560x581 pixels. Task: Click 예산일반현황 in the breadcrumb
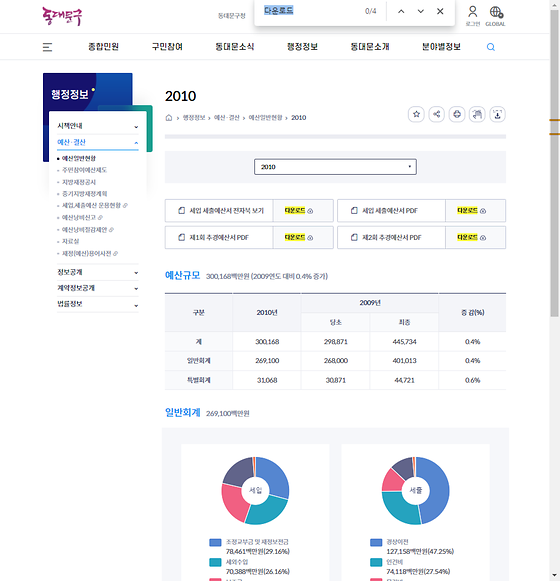click(265, 118)
